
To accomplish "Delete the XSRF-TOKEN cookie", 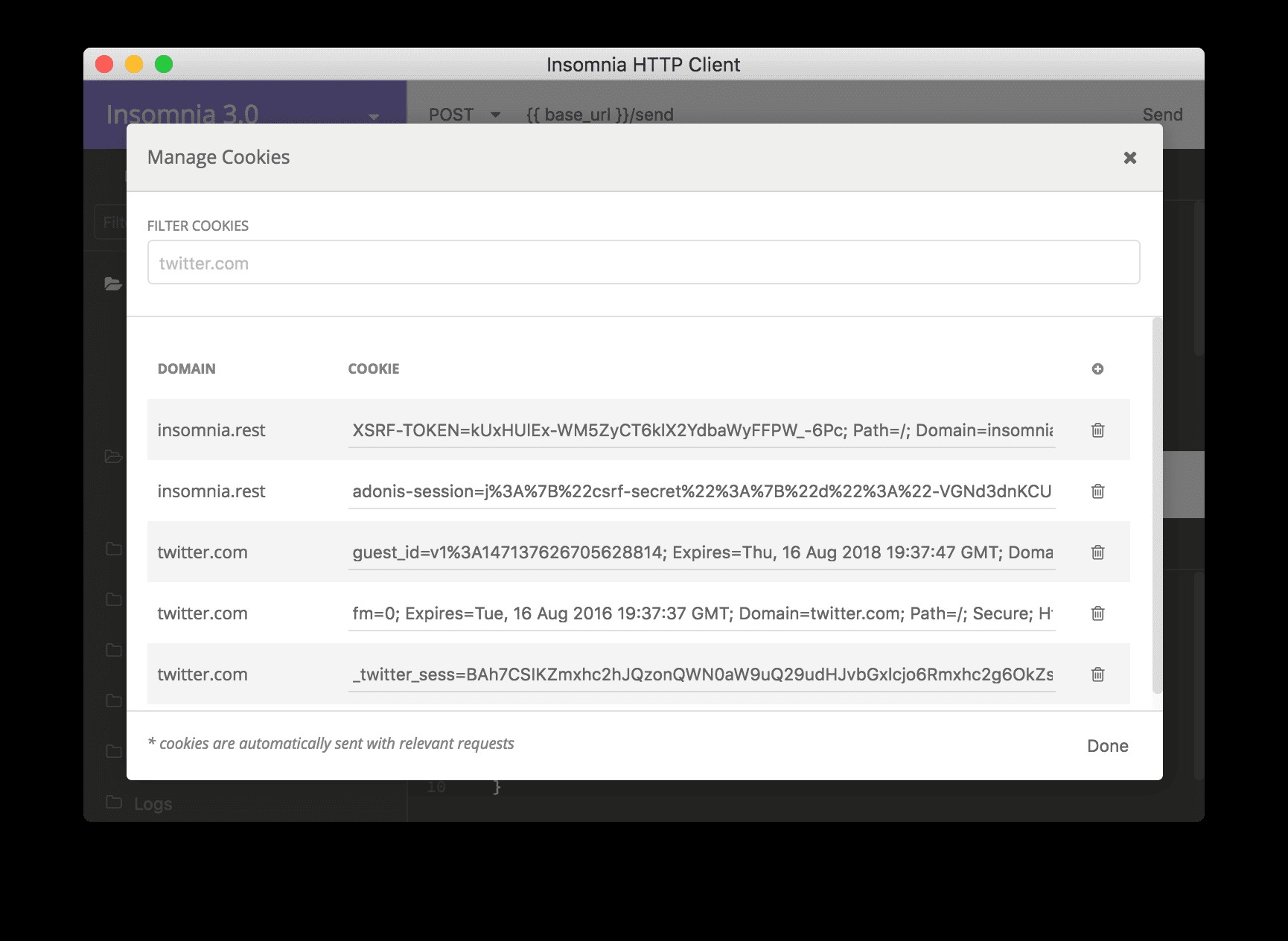I will click(x=1097, y=430).
